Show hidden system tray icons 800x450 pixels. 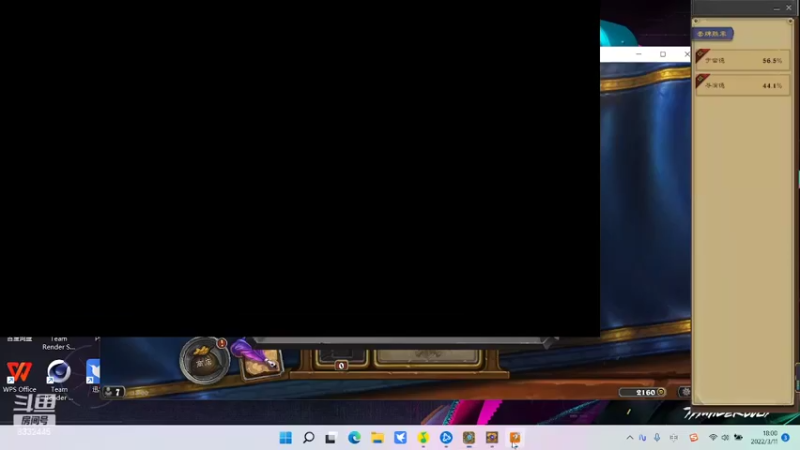(630, 438)
